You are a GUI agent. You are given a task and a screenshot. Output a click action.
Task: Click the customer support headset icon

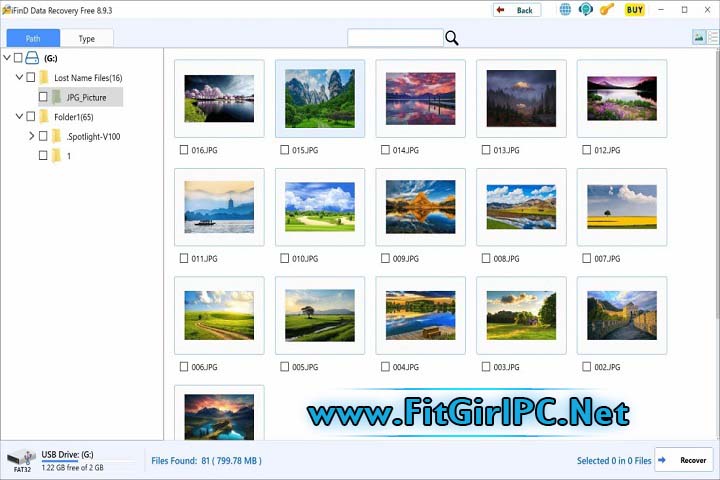[586, 10]
